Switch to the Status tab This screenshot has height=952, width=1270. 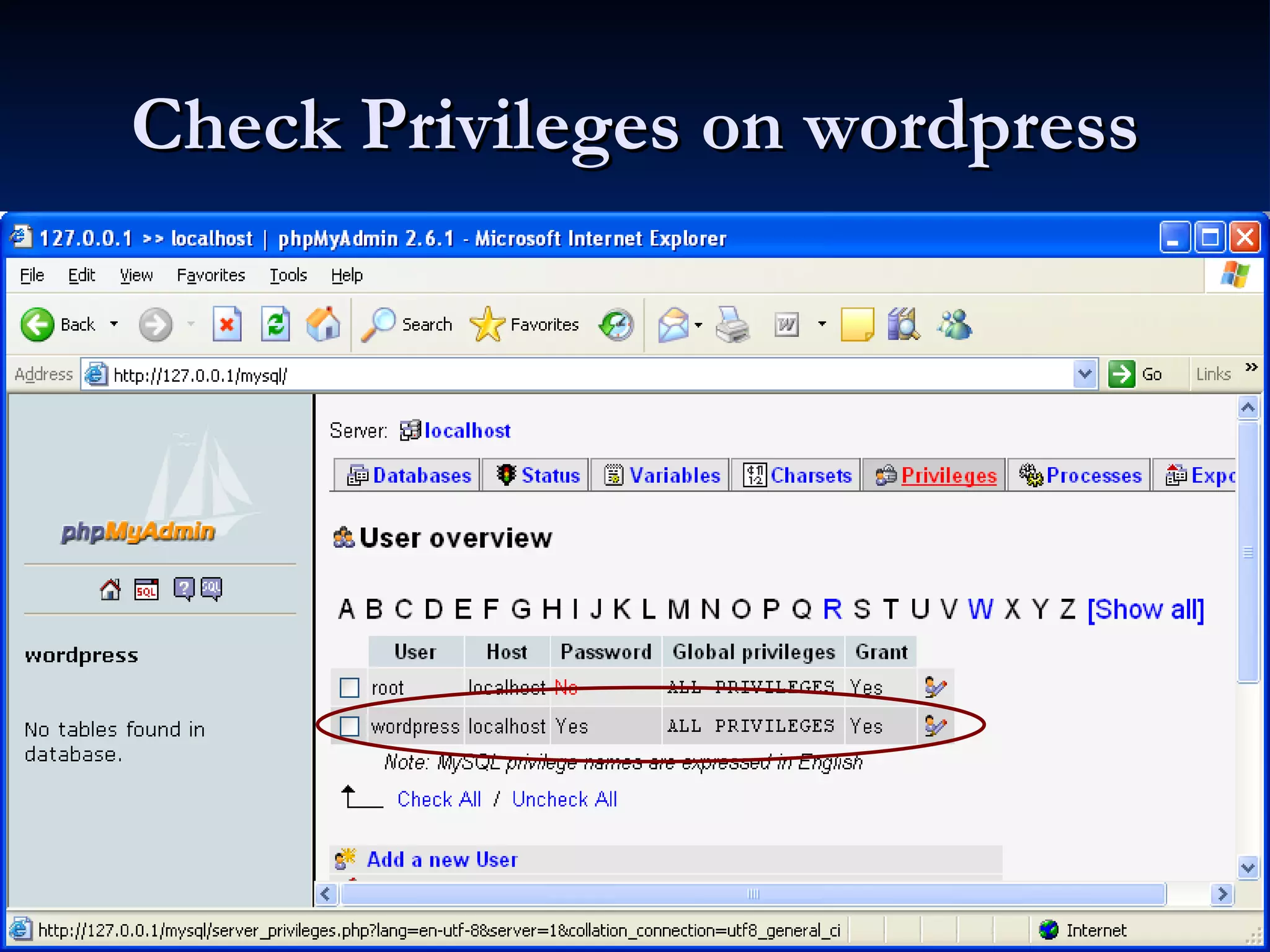(536, 475)
